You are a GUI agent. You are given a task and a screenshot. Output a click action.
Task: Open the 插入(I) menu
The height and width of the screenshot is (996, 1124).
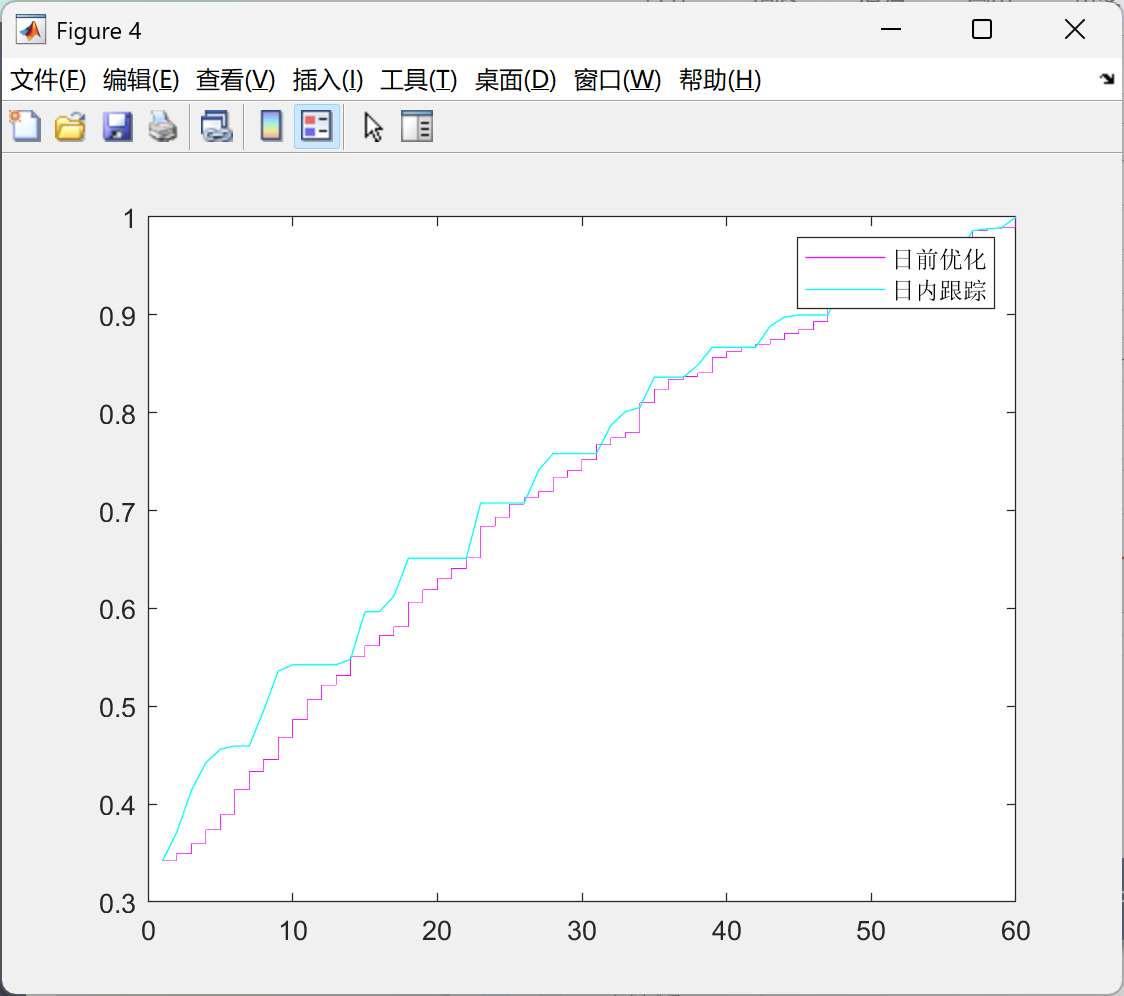(x=328, y=80)
